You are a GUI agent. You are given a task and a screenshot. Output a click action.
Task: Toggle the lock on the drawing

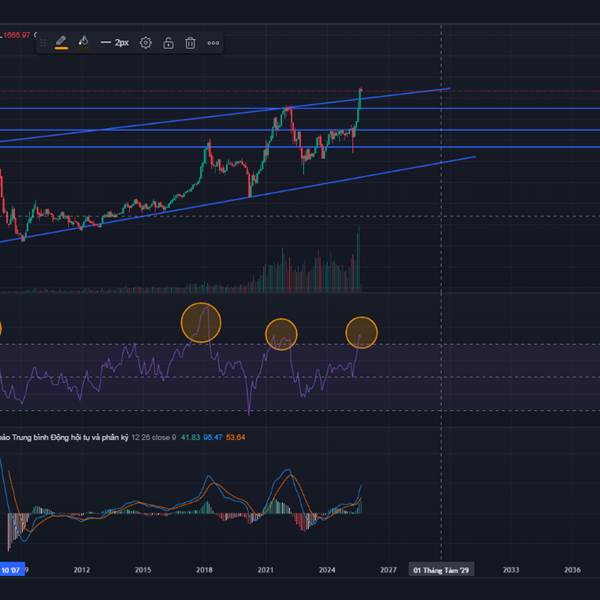point(168,43)
